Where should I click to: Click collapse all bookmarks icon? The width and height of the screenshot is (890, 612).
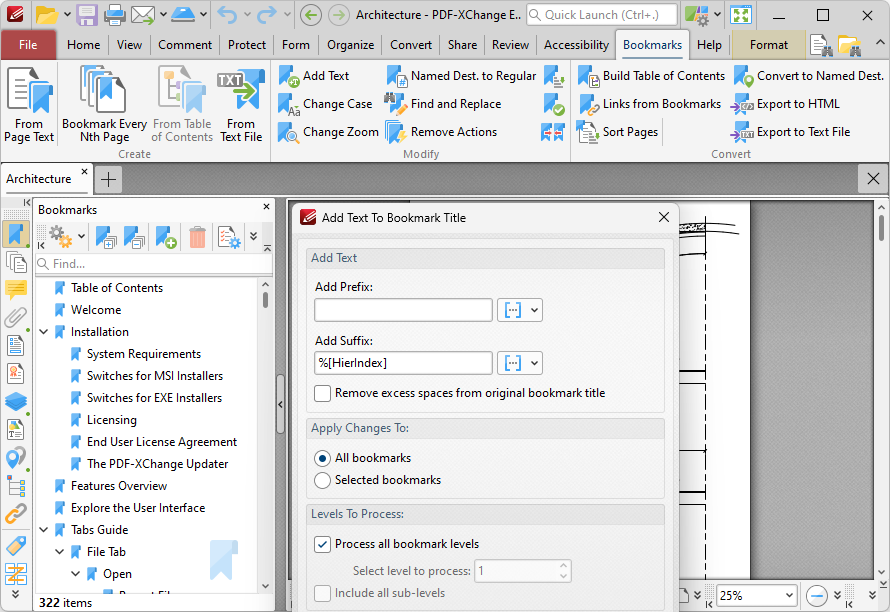coord(134,237)
